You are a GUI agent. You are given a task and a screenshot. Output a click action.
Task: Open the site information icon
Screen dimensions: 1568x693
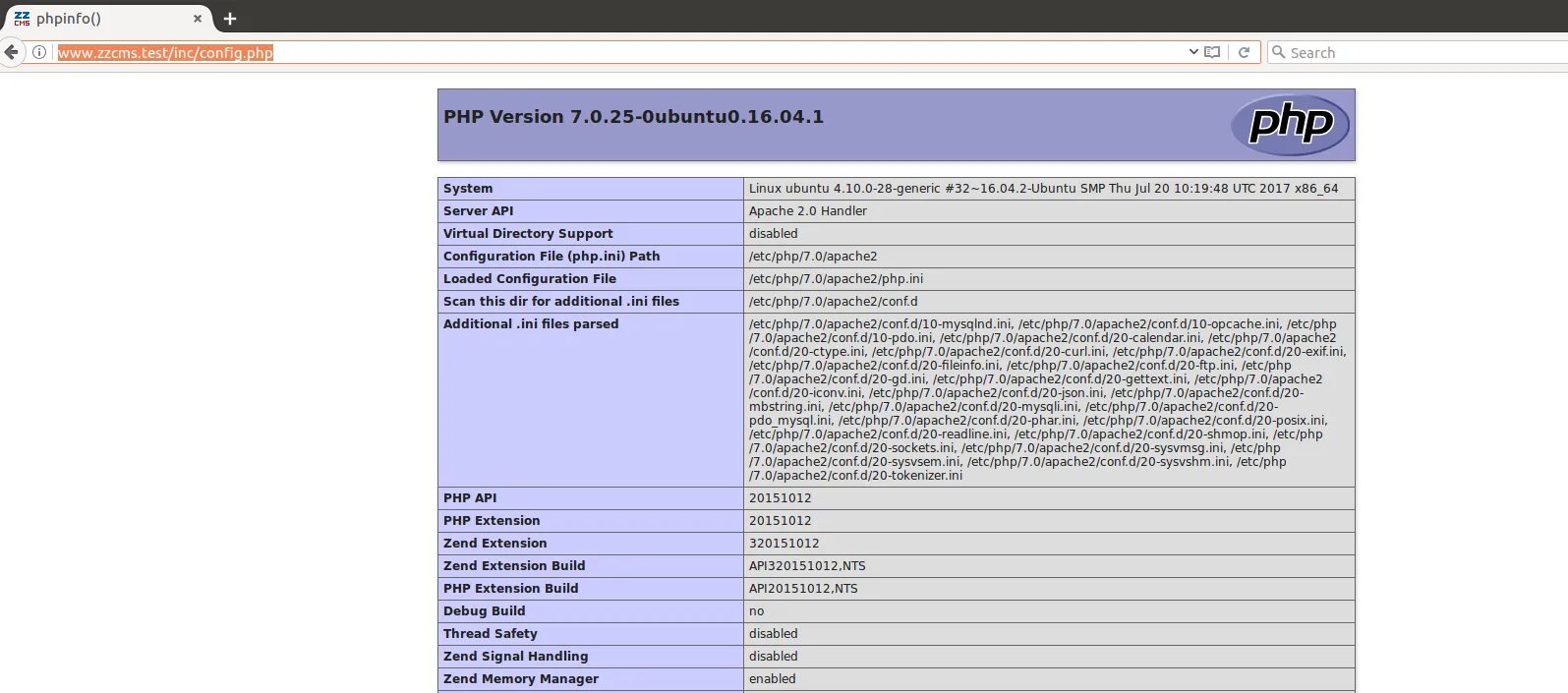pos(39,52)
